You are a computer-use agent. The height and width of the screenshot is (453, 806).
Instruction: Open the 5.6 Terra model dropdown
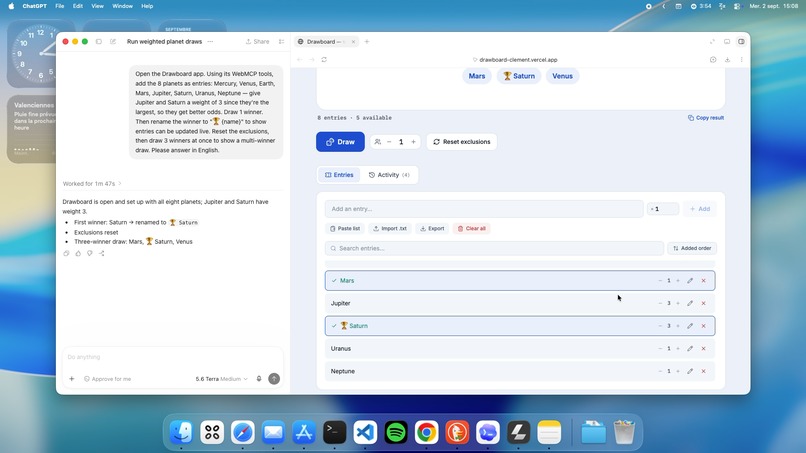(222, 379)
